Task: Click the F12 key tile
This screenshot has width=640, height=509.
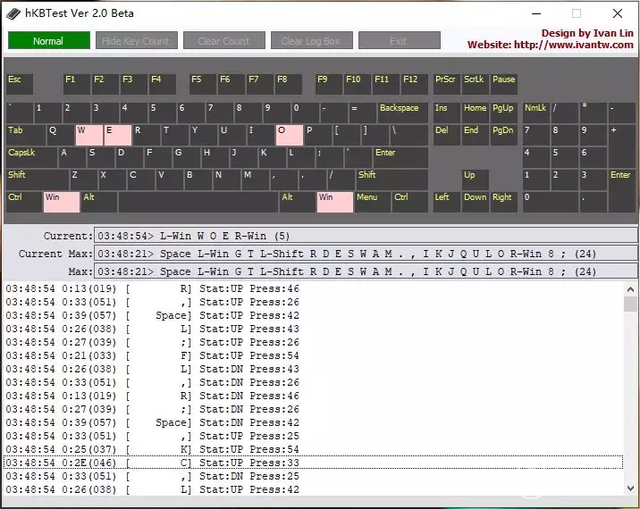Action: click(415, 84)
